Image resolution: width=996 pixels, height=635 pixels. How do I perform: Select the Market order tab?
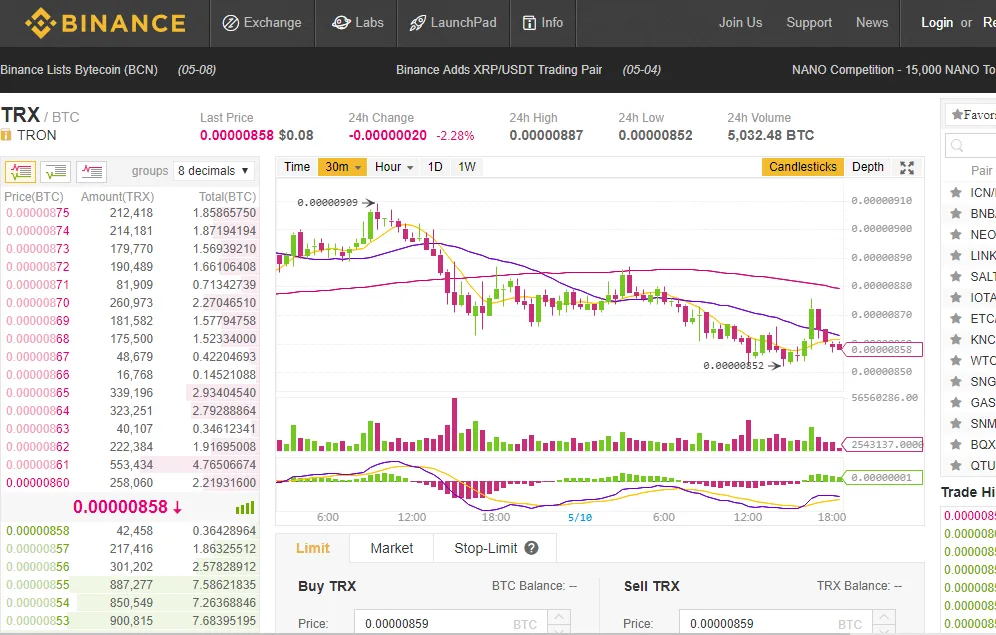click(392, 548)
